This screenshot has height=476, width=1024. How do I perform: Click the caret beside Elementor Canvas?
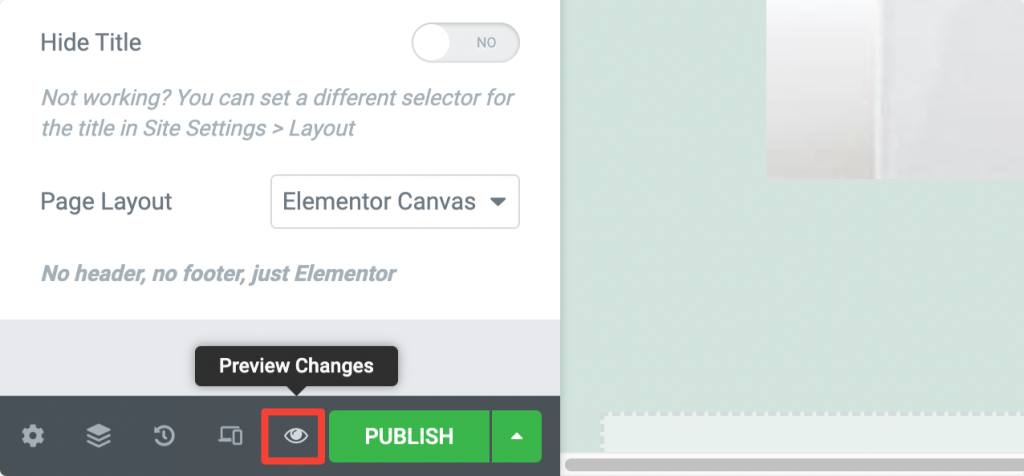(498, 202)
